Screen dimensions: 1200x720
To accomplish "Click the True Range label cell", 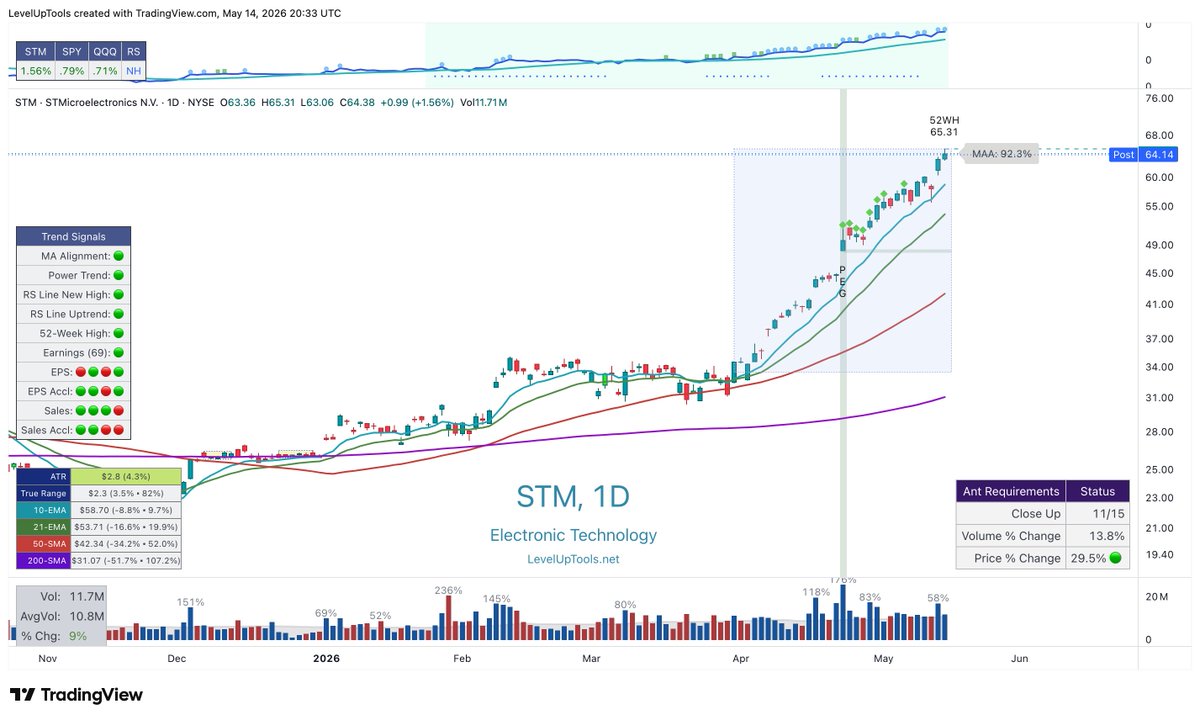I will point(42,492).
